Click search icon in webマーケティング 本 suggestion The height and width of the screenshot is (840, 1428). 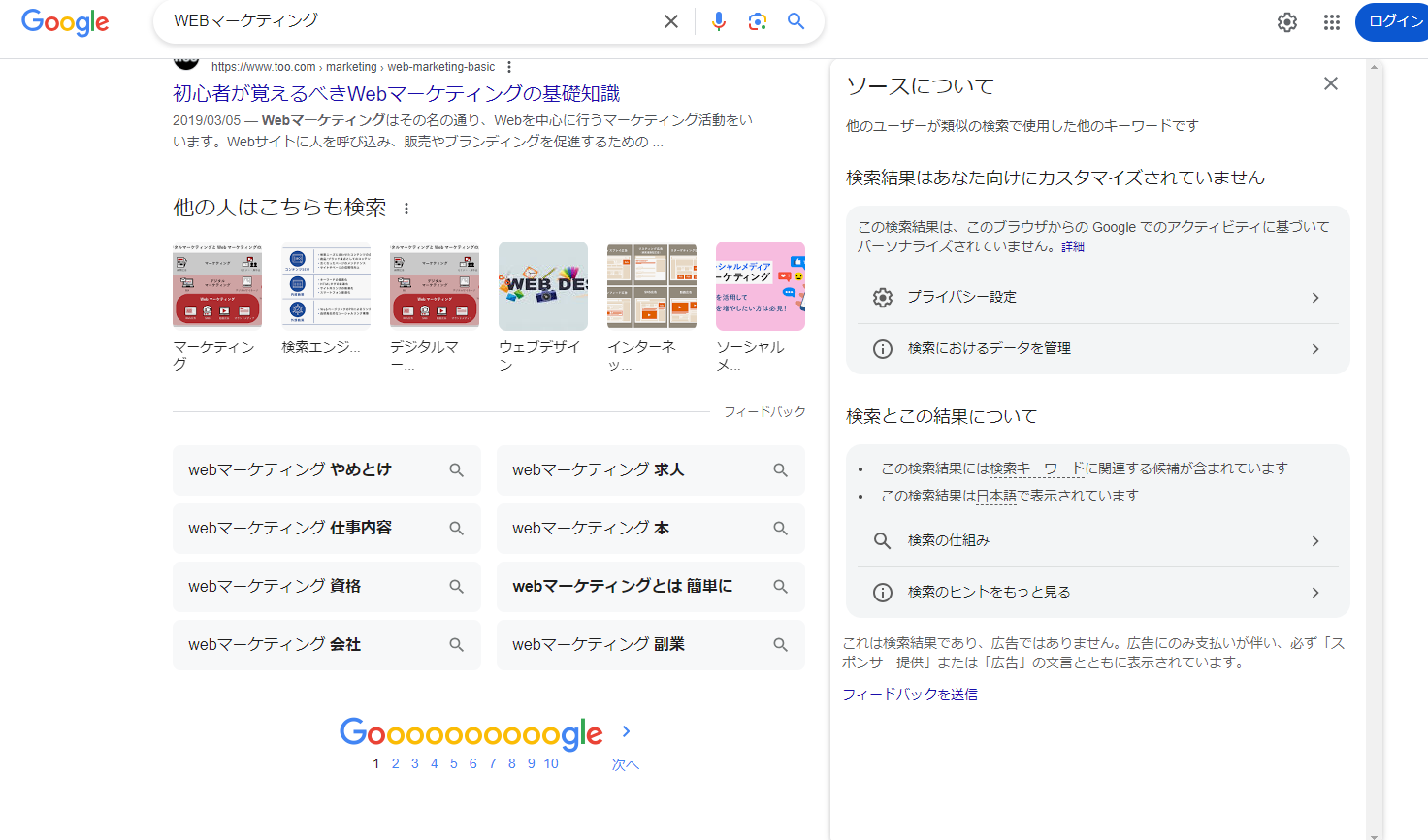pos(780,529)
